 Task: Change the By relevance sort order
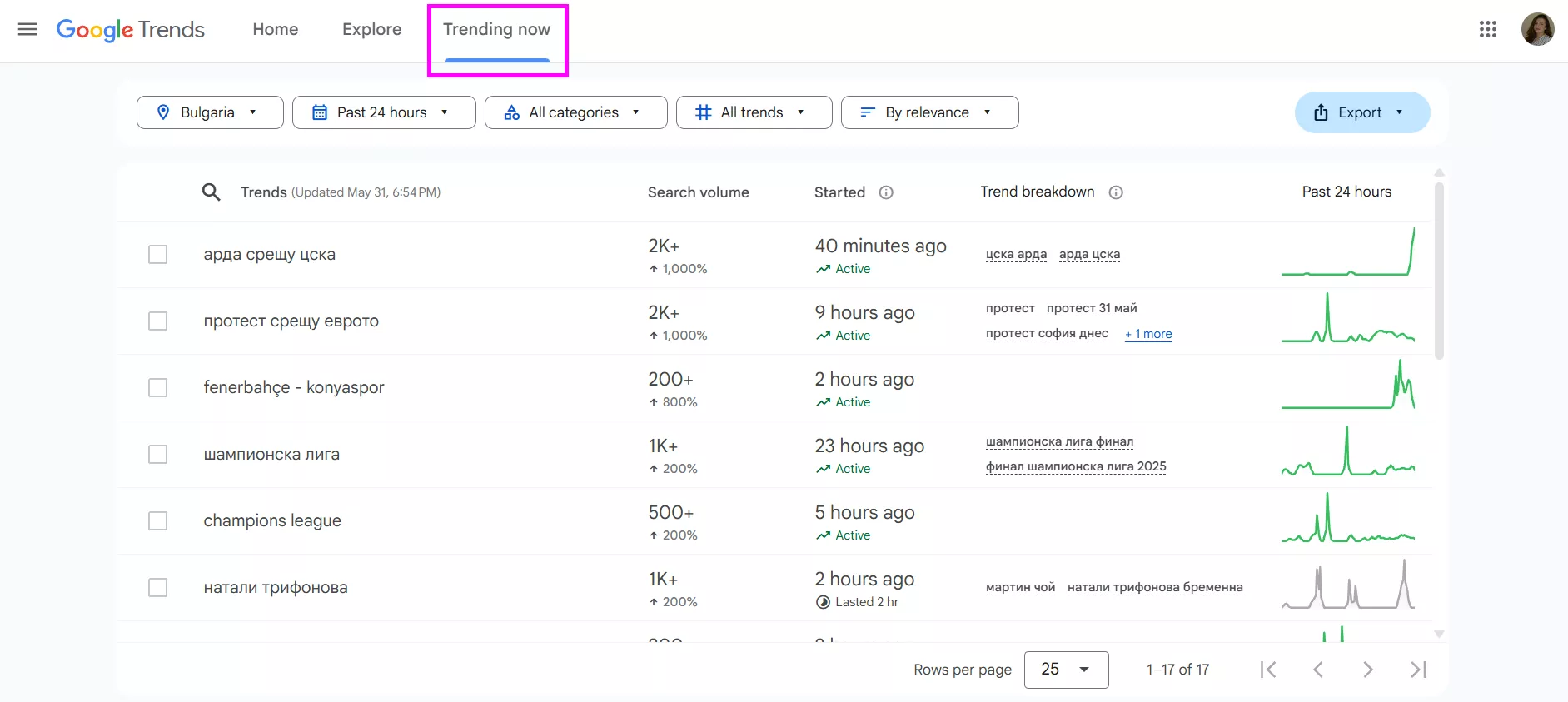pyautogui.click(x=930, y=112)
